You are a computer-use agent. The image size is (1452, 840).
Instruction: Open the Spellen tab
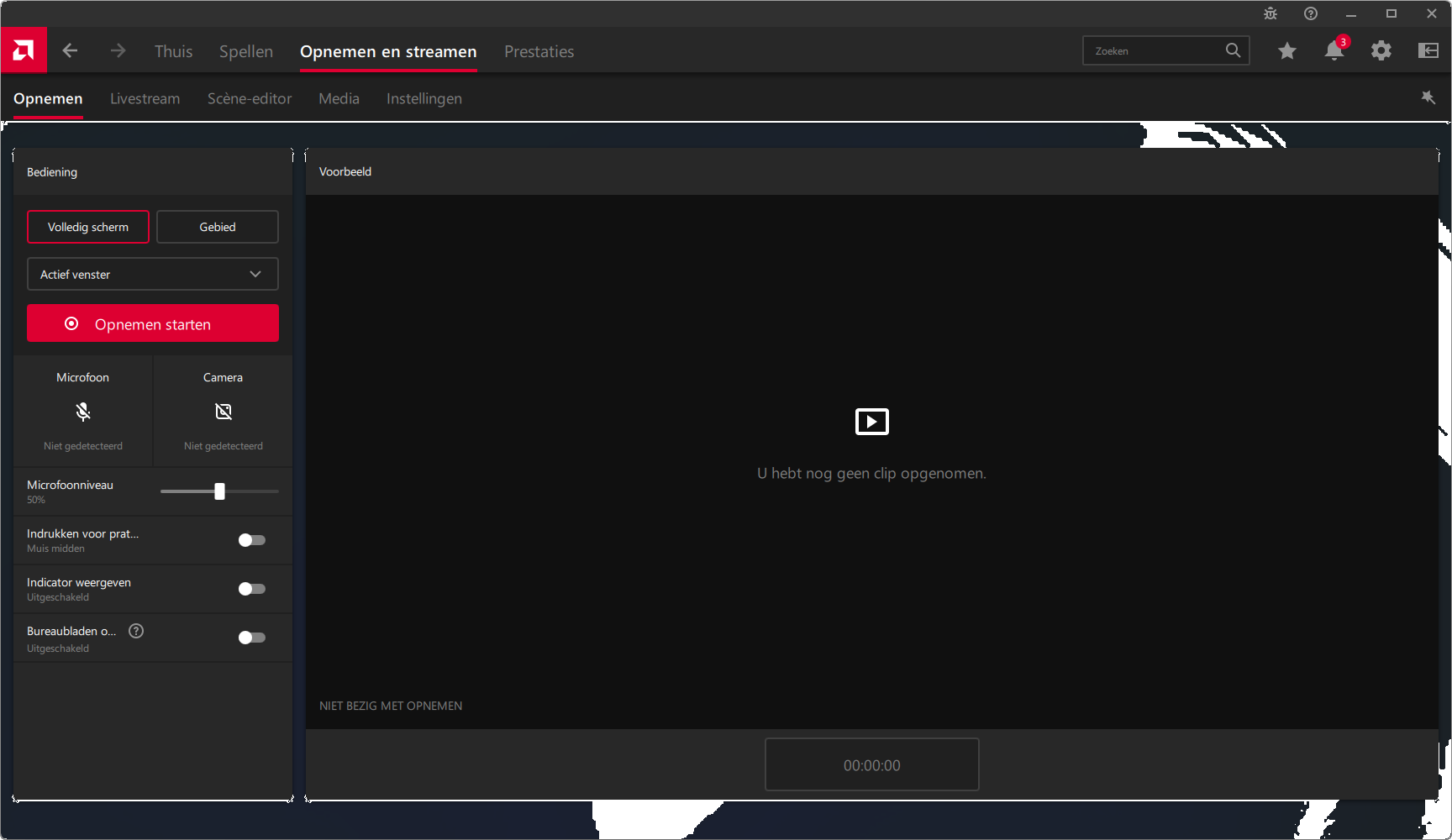(x=246, y=51)
